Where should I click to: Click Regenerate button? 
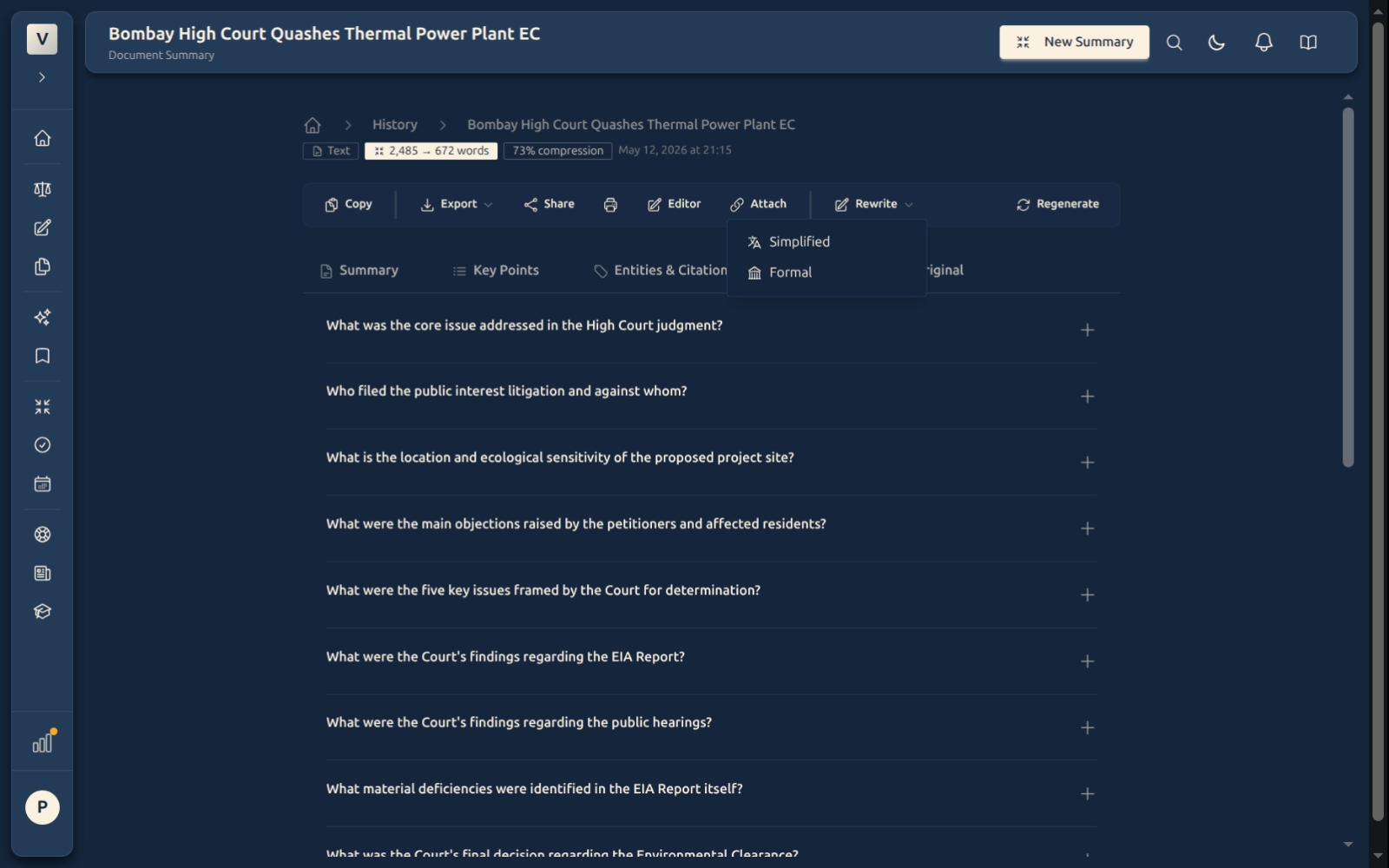coord(1057,204)
